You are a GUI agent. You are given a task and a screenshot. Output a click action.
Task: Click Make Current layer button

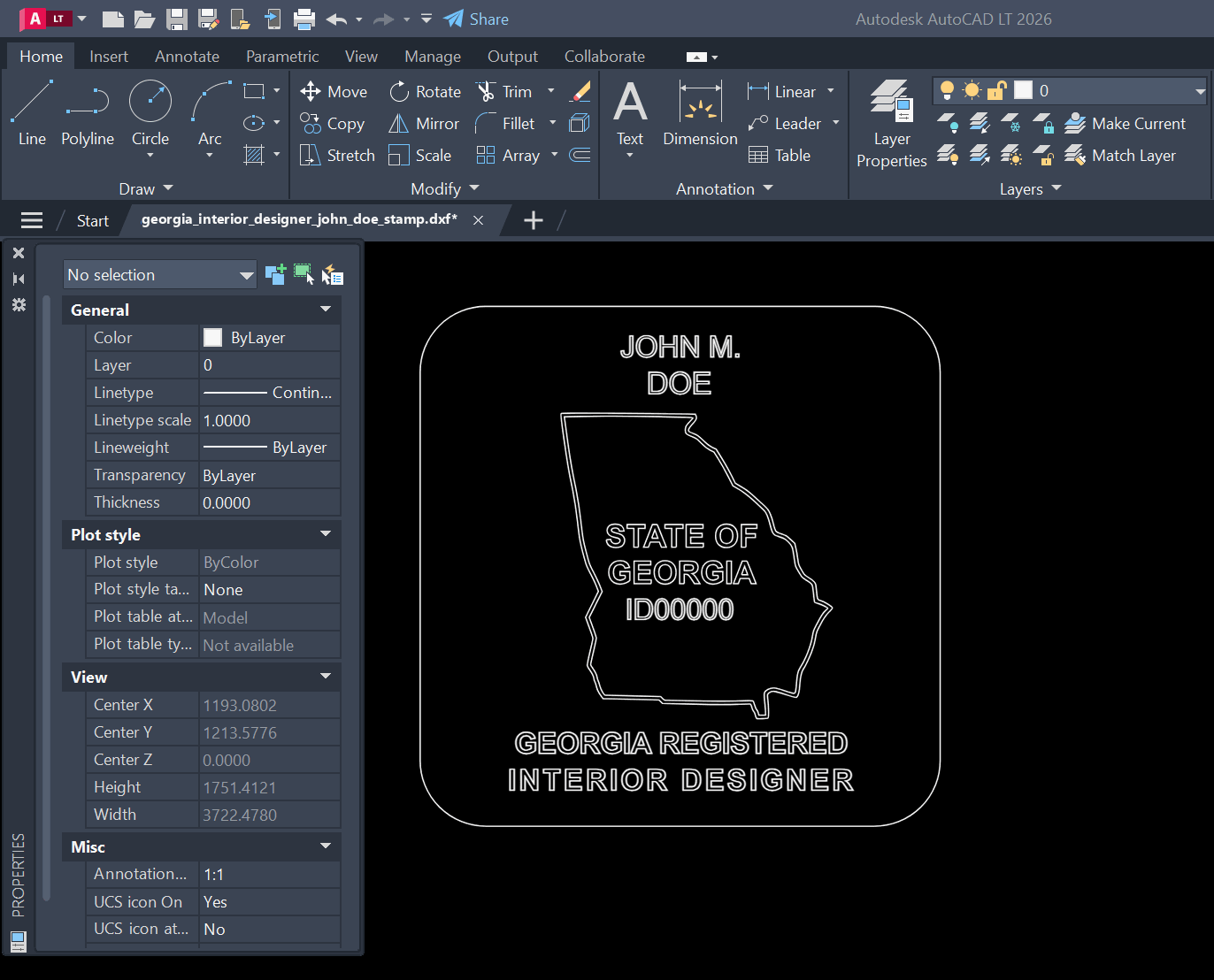[1125, 124]
